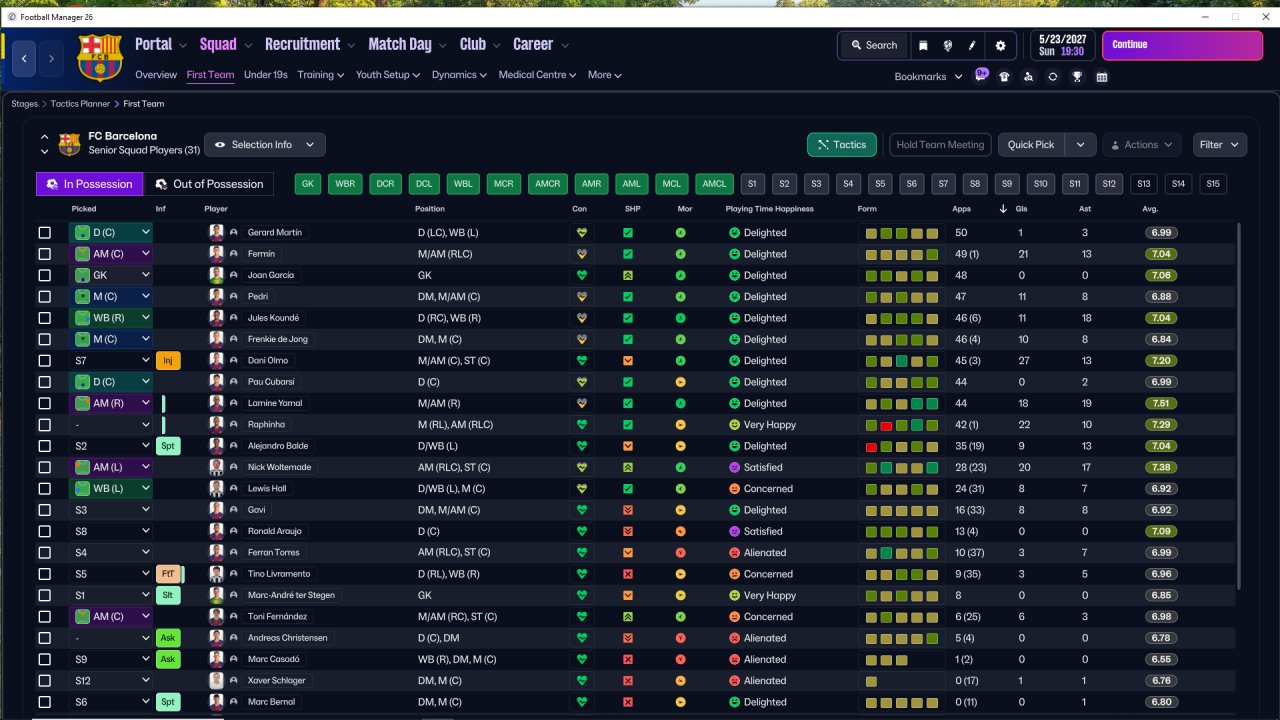The width and height of the screenshot is (1280, 720).
Task: Click Lamine Yamal's player portrait icon
Action: pyautogui.click(x=215, y=403)
